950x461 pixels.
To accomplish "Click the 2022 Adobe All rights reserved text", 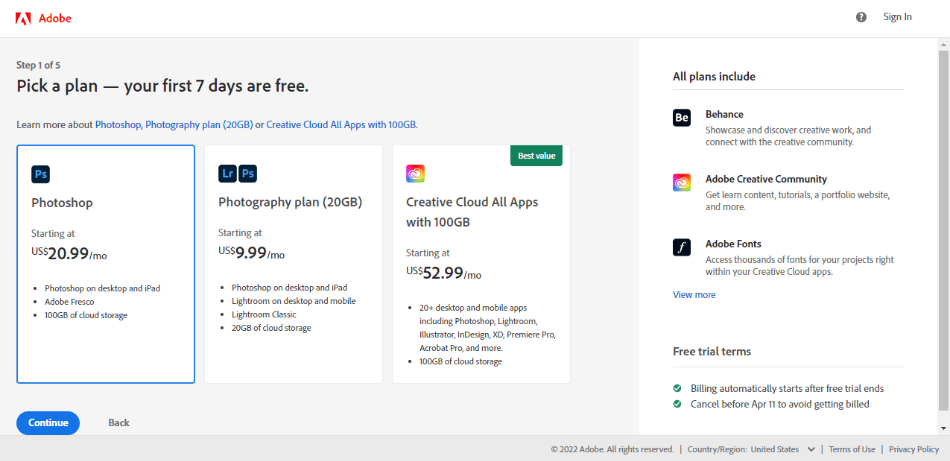I will (x=613, y=449).
